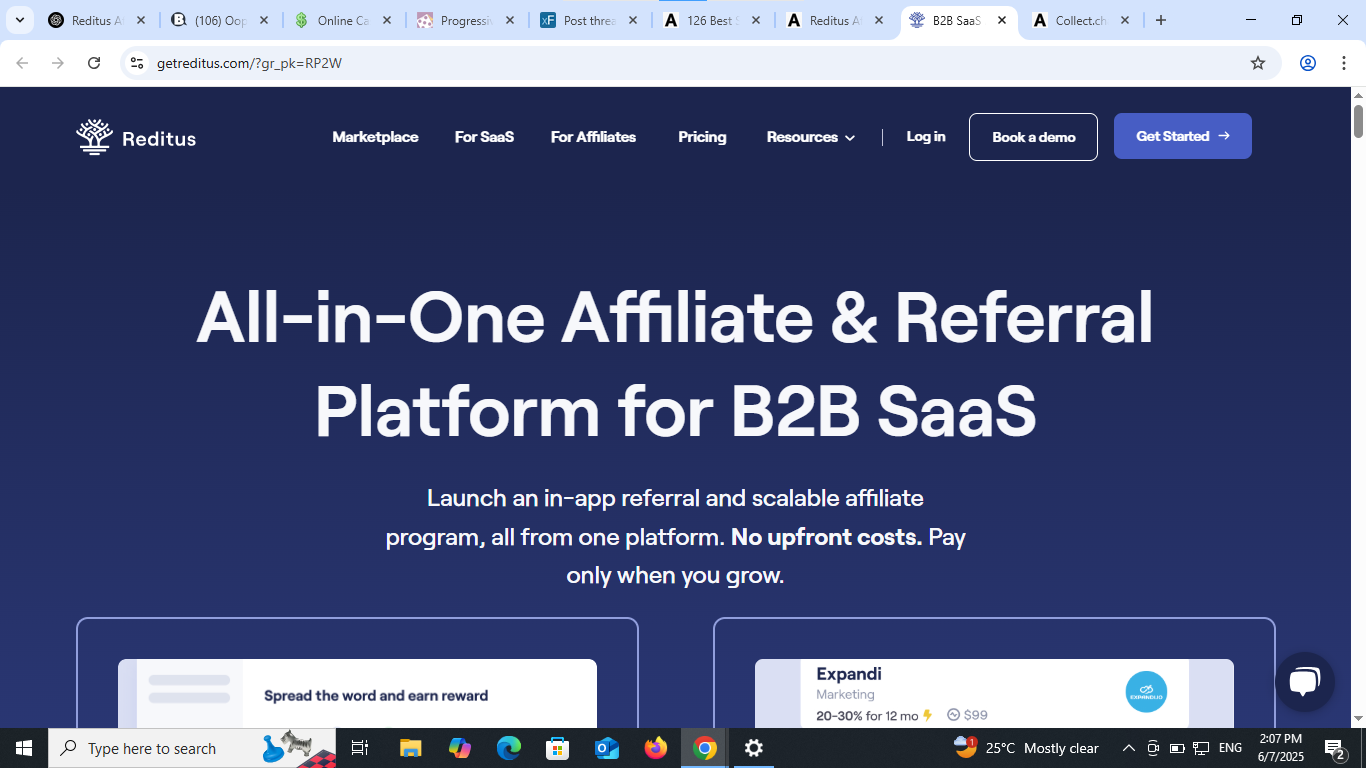1366x768 pixels.
Task: Open Microsoft Store from taskbar
Action: pos(558,748)
